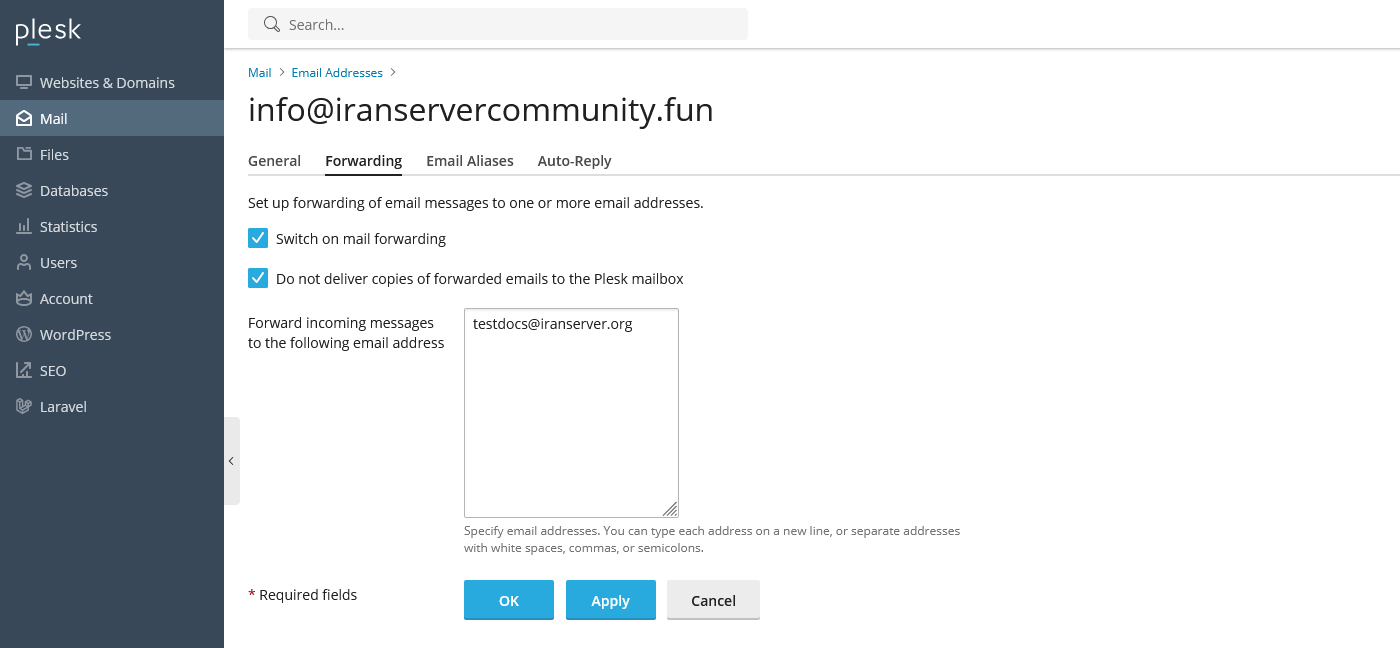Uncheck Switch on mail forwarding
The width and height of the screenshot is (1400, 648).
[258, 238]
